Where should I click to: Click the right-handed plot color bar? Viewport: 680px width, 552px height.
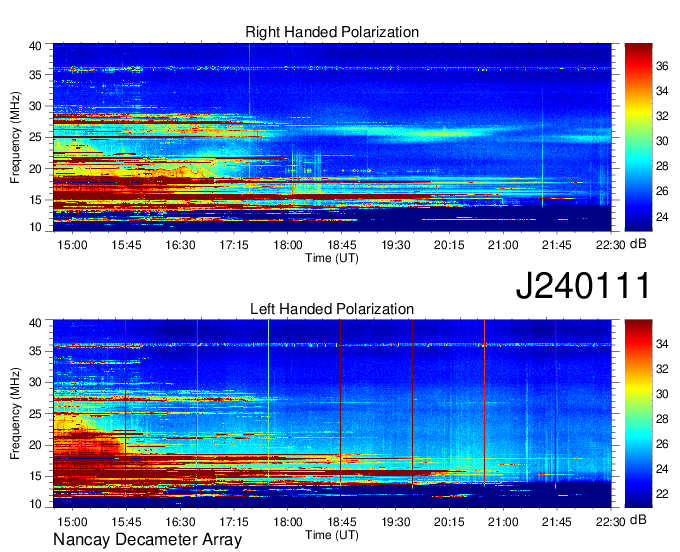point(638,137)
